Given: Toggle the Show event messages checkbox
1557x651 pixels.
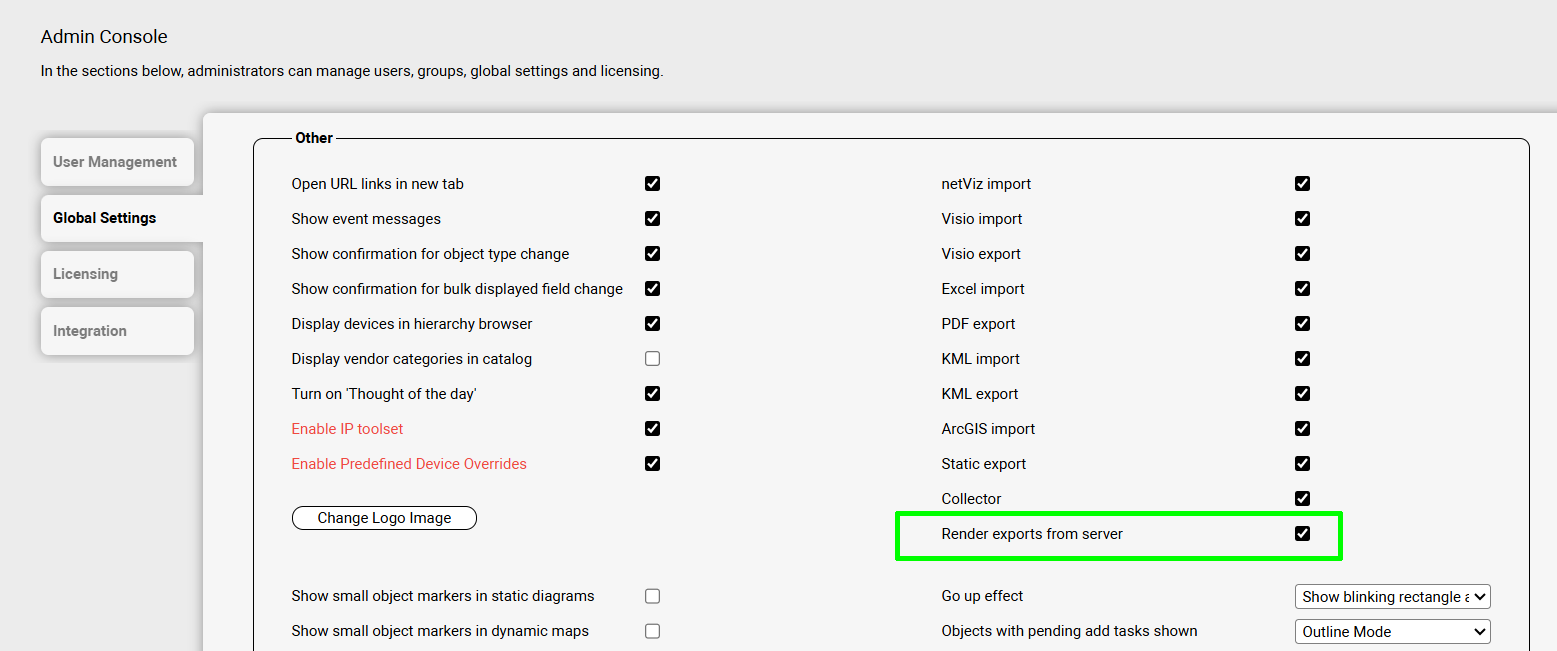Looking at the screenshot, I should pos(652,219).
